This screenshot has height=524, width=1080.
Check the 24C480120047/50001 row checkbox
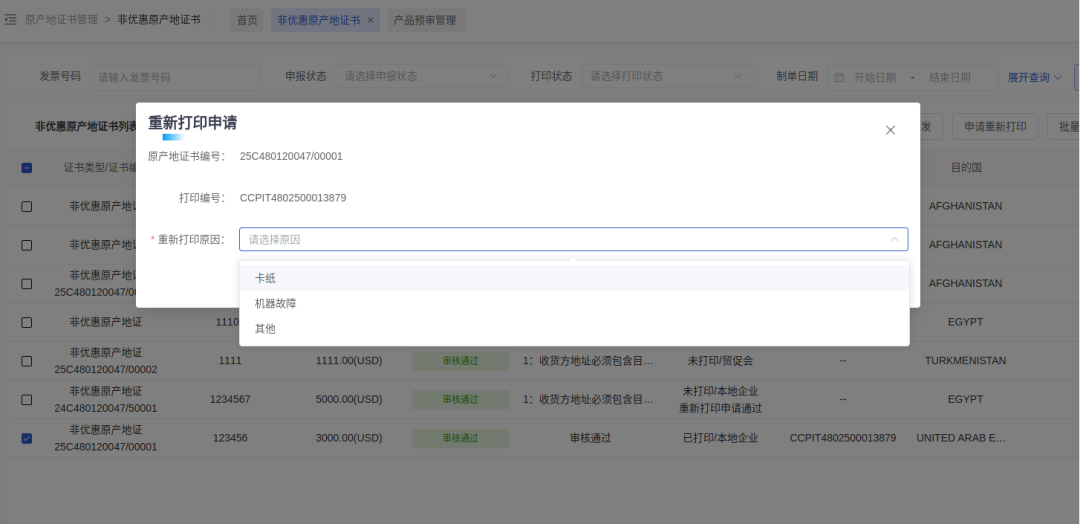tap(27, 399)
